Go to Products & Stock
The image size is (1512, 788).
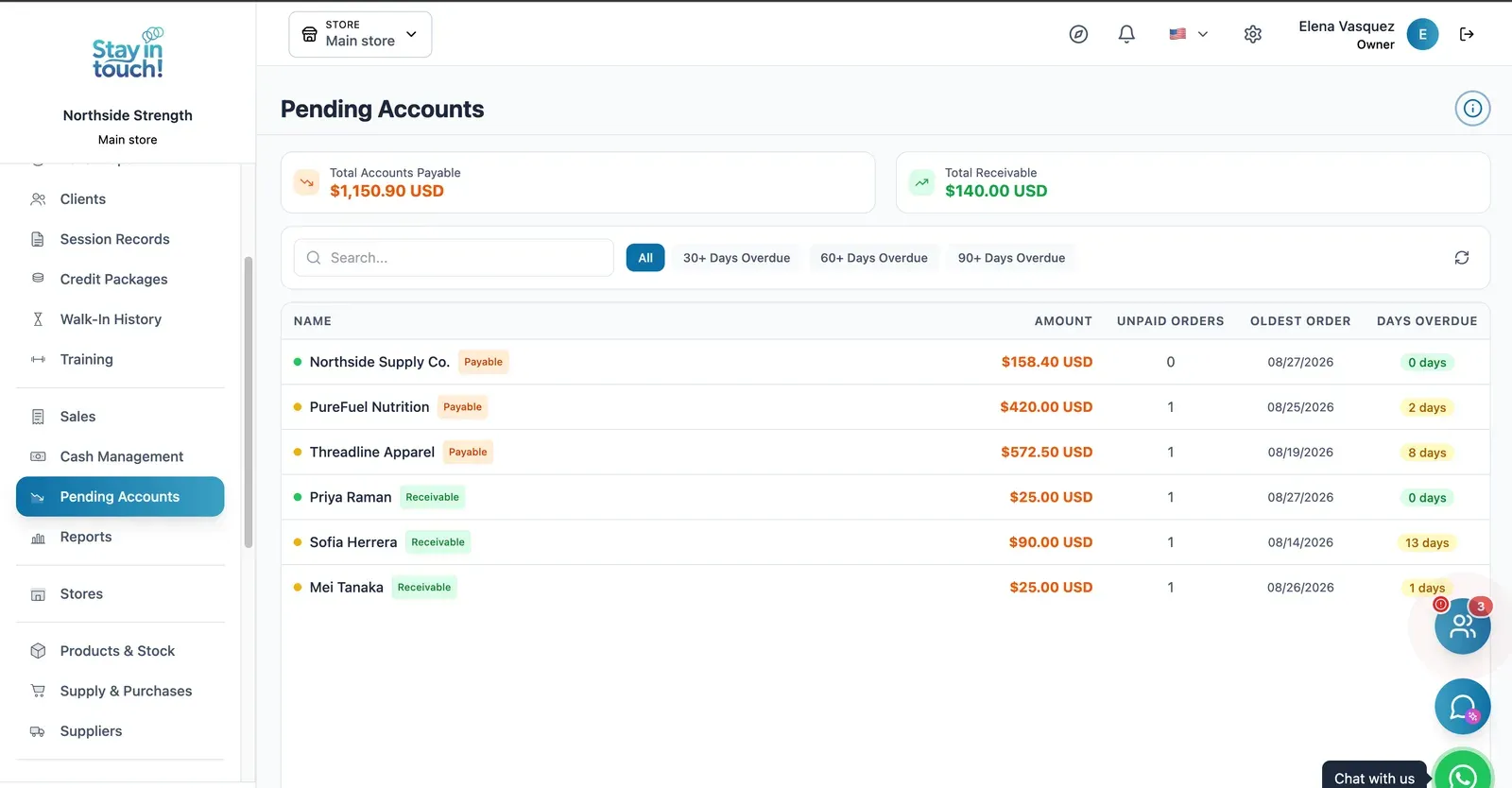[x=120, y=651]
